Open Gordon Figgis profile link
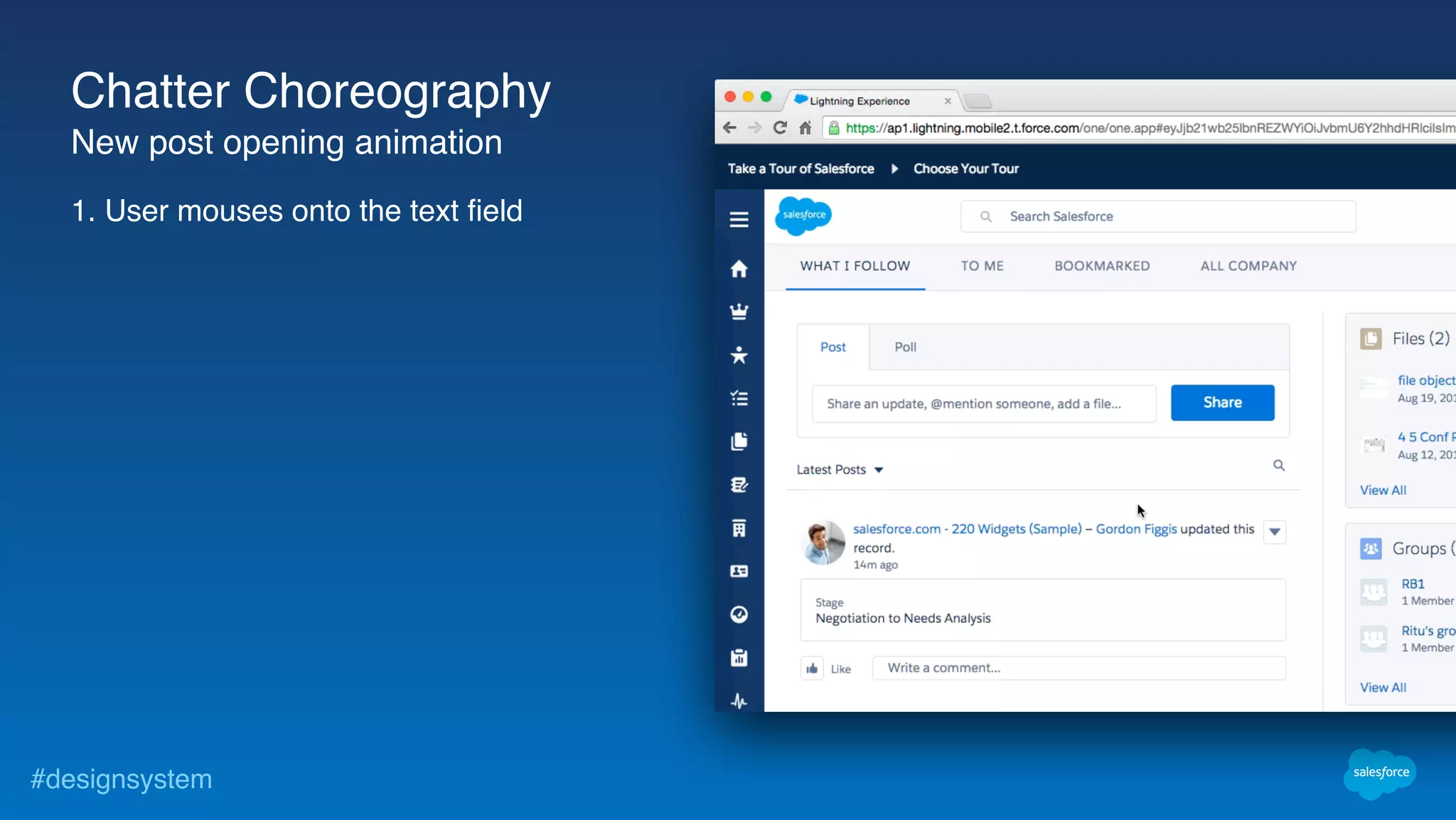 pos(1136,529)
